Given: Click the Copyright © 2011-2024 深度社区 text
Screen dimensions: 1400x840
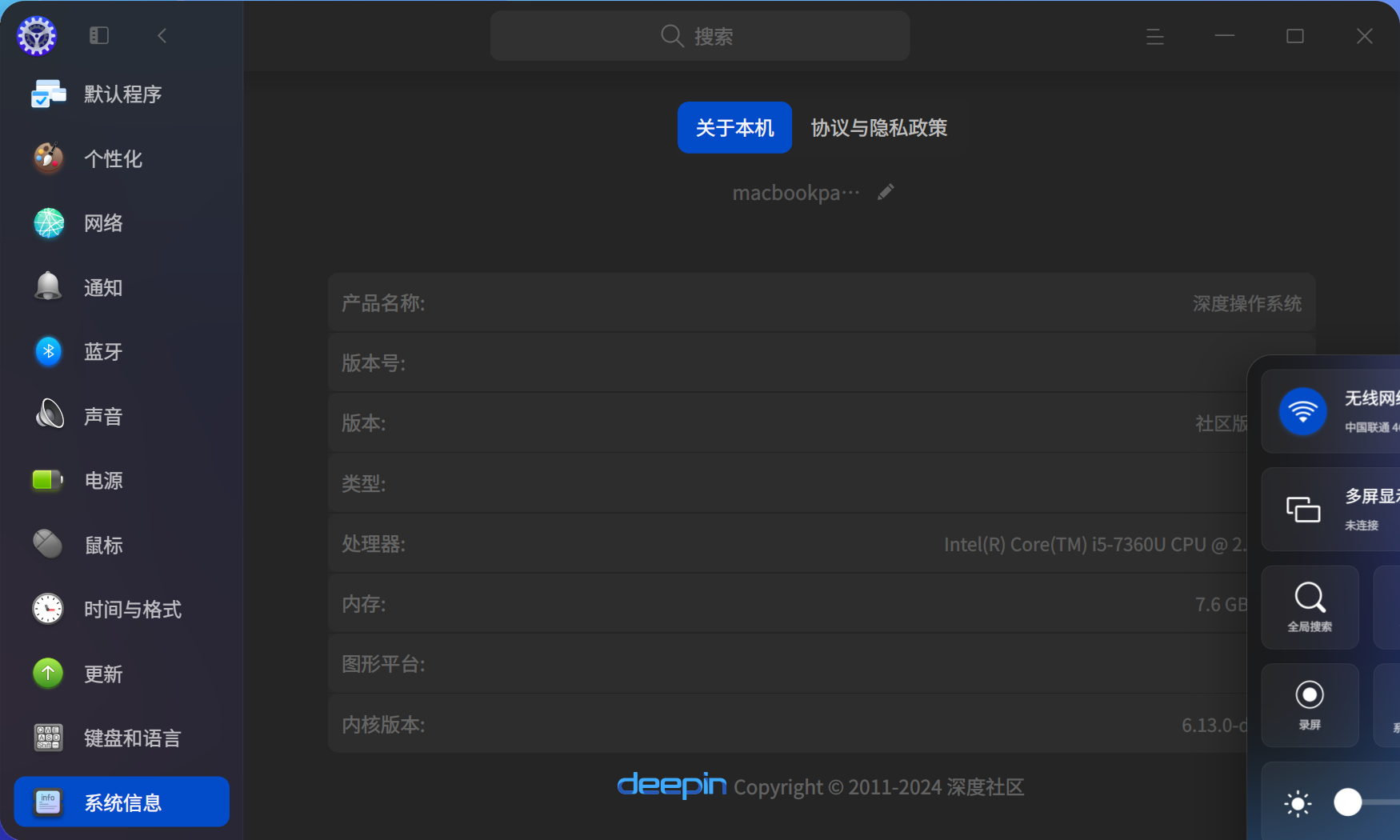Looking at the screenshot, I should pos(878,787).
